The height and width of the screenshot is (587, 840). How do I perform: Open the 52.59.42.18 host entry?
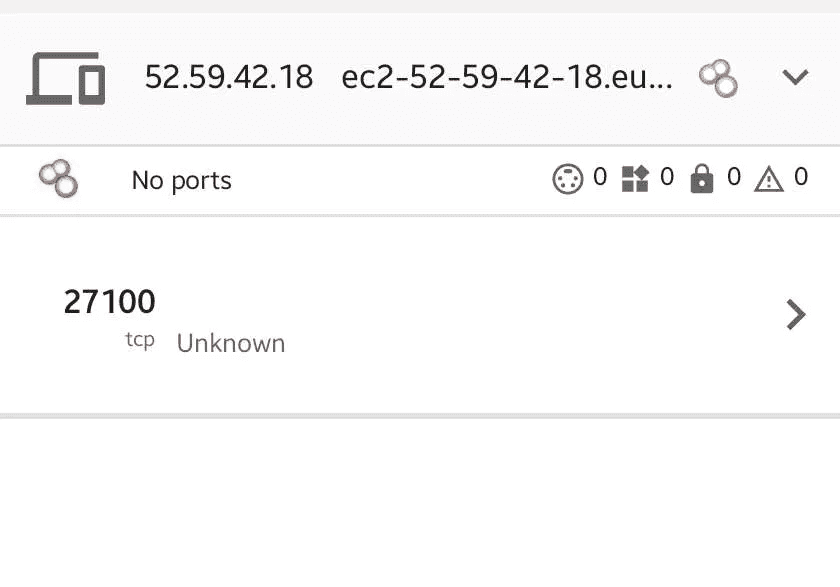click(x=229, y=77)
